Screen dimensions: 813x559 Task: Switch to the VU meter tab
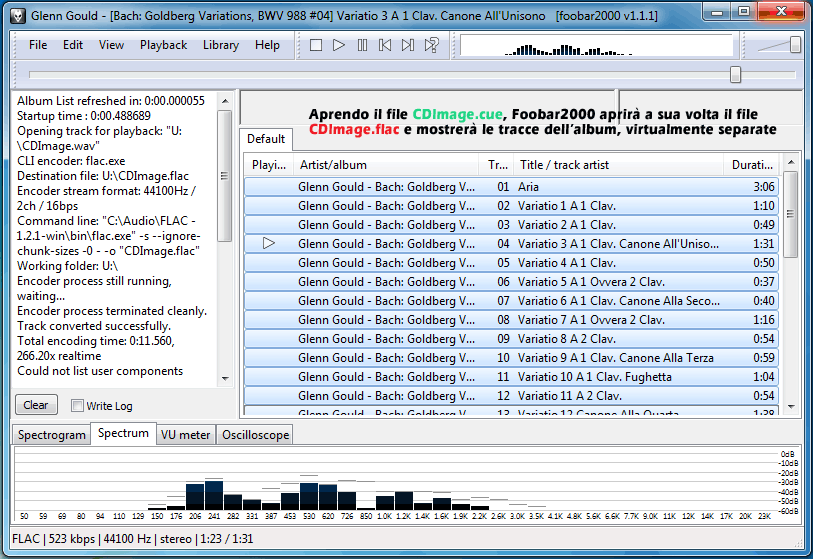[185, 435]
